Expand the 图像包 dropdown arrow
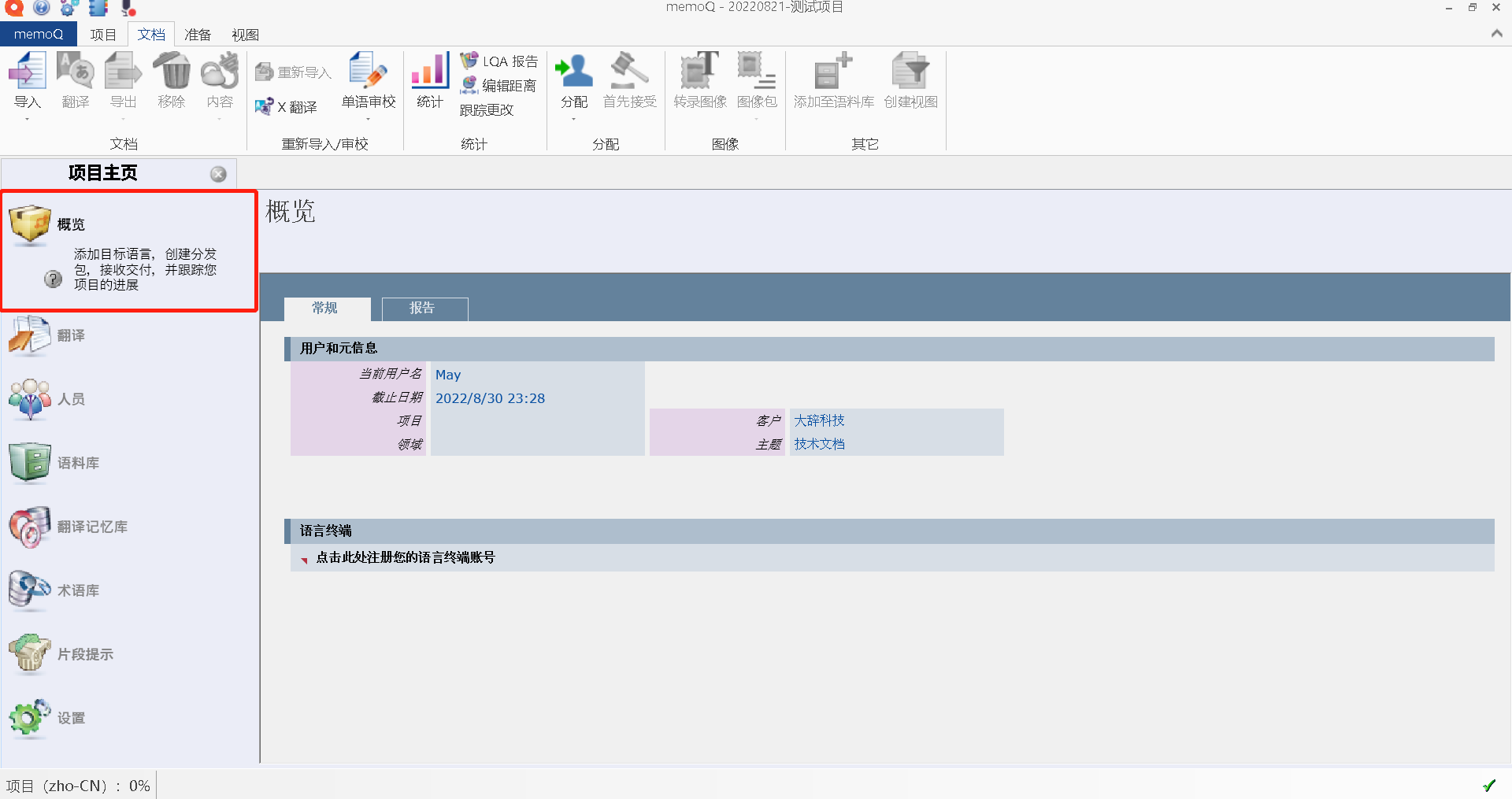The height and width of the screenshot is (799, 1512). coord(757,119)
